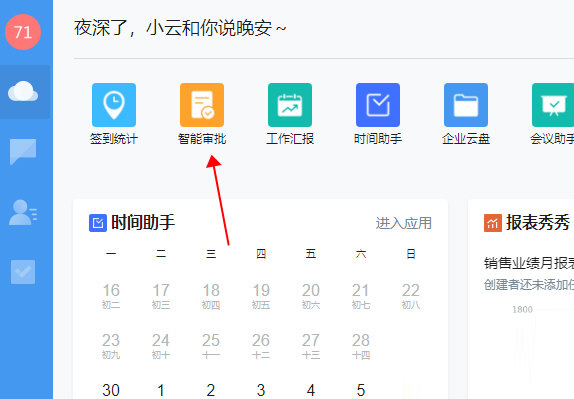Click the greeting 夜深了，小云和你说晚安
574x399 pixels.
(180, 28)
